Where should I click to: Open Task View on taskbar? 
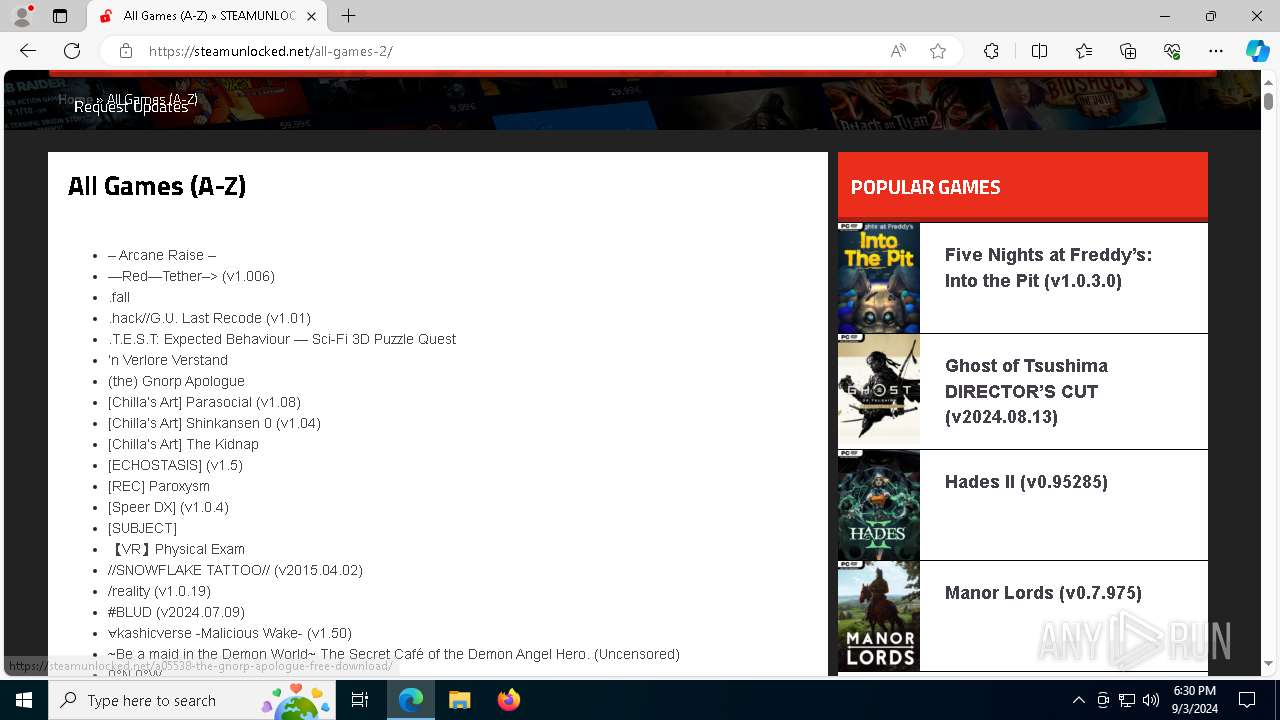click(x=360, y=700)
